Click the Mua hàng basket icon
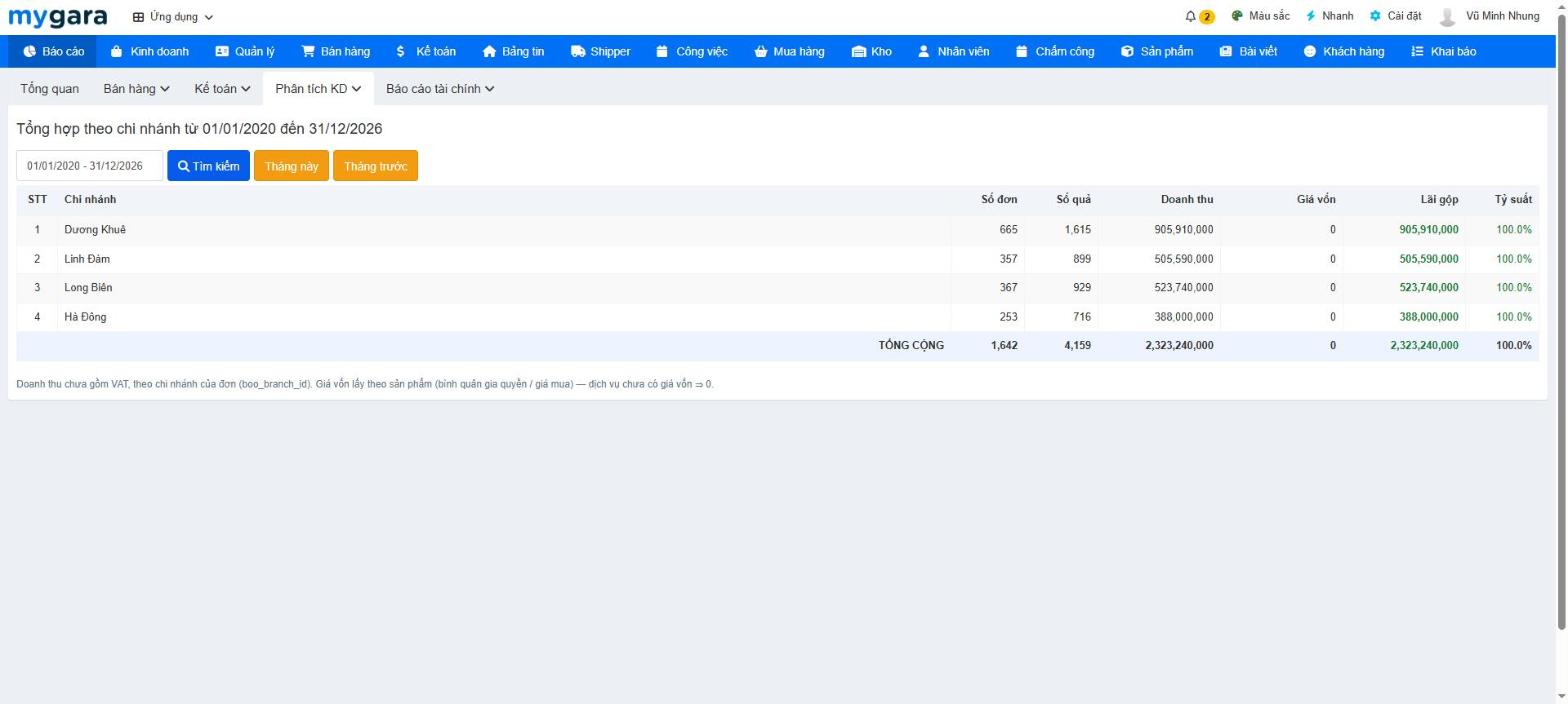The height and width of the screenshot is (704, 1568). pos(761,51)
